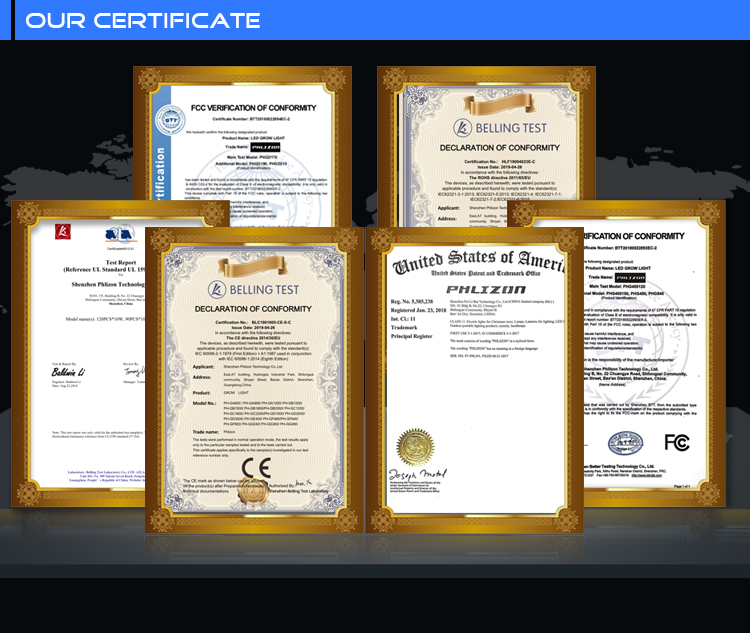Click the "Test Report" title
The height and width of the screenshot is (633, 750).
pyautogui.click(x=121, y=262)
